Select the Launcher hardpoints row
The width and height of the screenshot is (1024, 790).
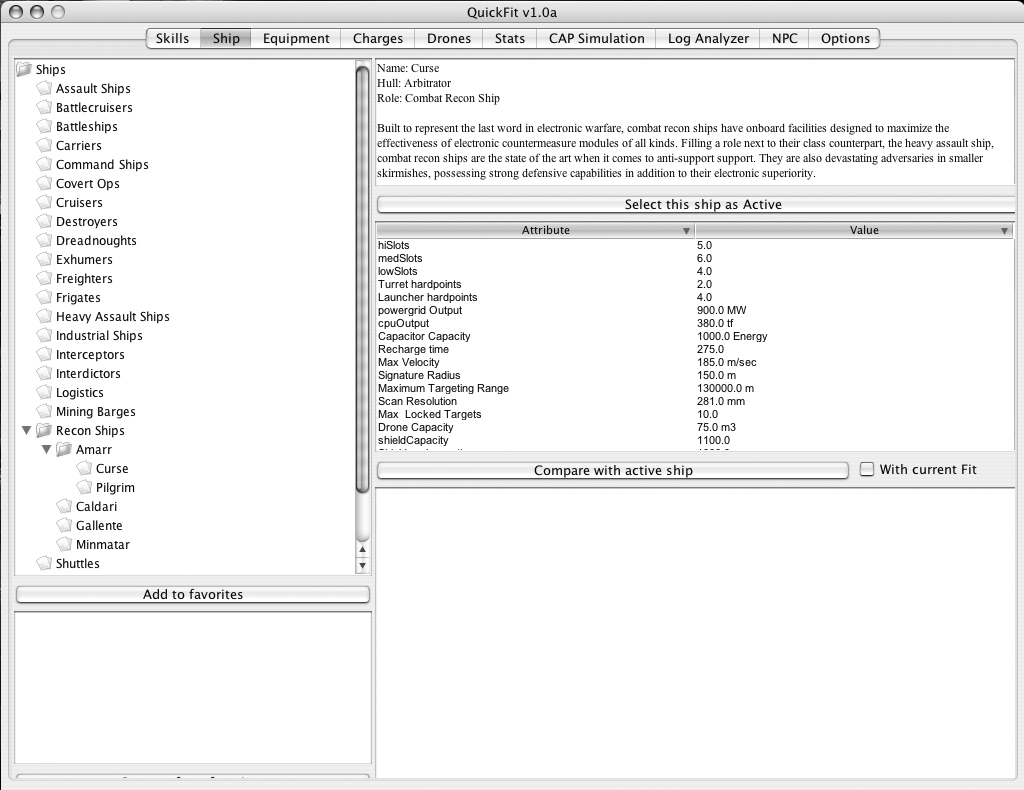coord(695,298)
